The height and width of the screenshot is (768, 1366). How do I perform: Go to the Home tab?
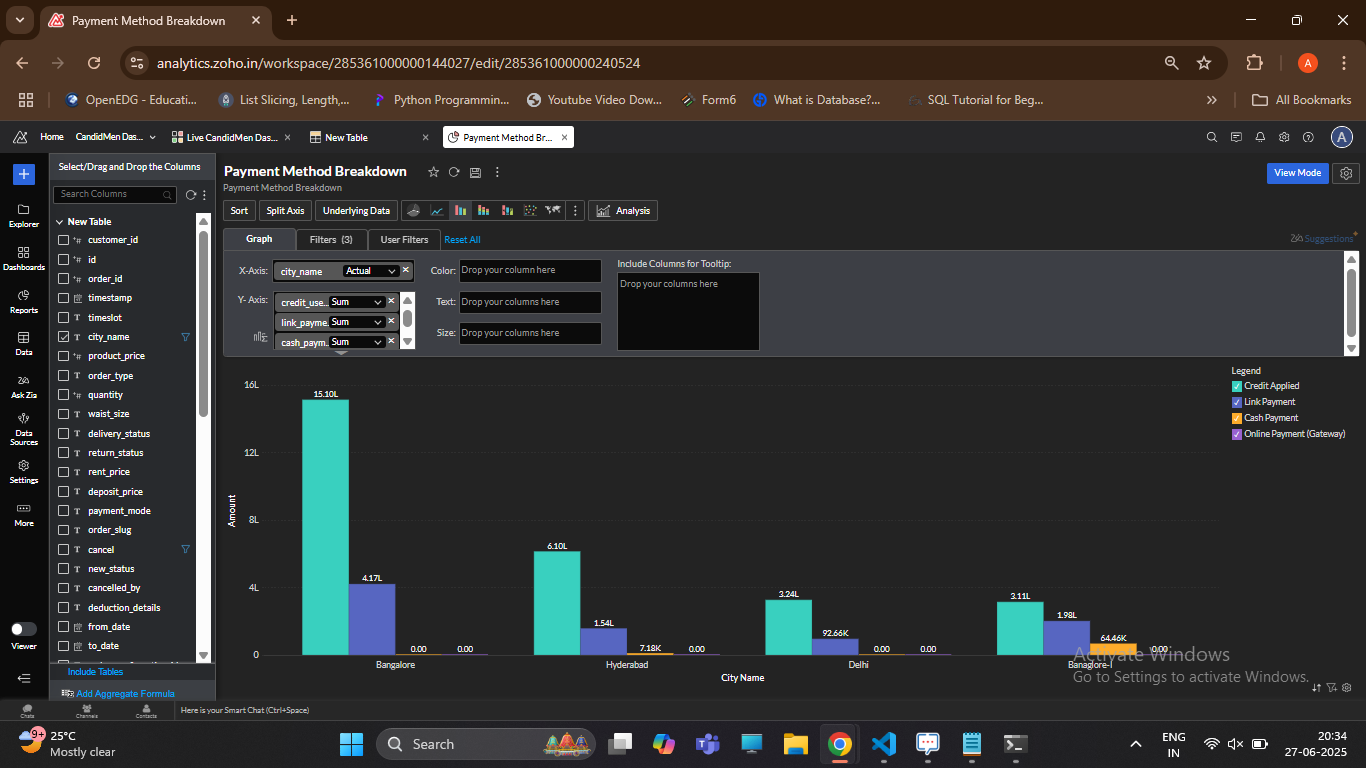tap(51, 137)
